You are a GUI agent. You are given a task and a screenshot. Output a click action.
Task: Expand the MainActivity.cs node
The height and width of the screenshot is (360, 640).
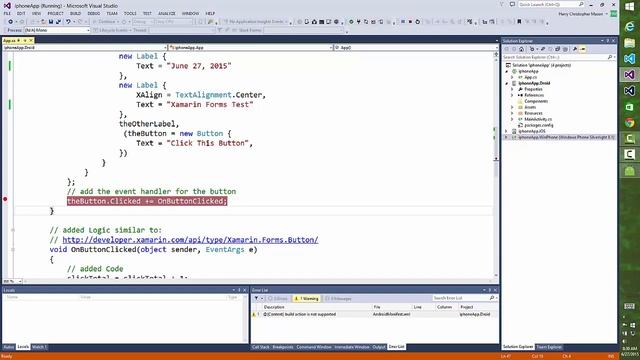[513, 119]
